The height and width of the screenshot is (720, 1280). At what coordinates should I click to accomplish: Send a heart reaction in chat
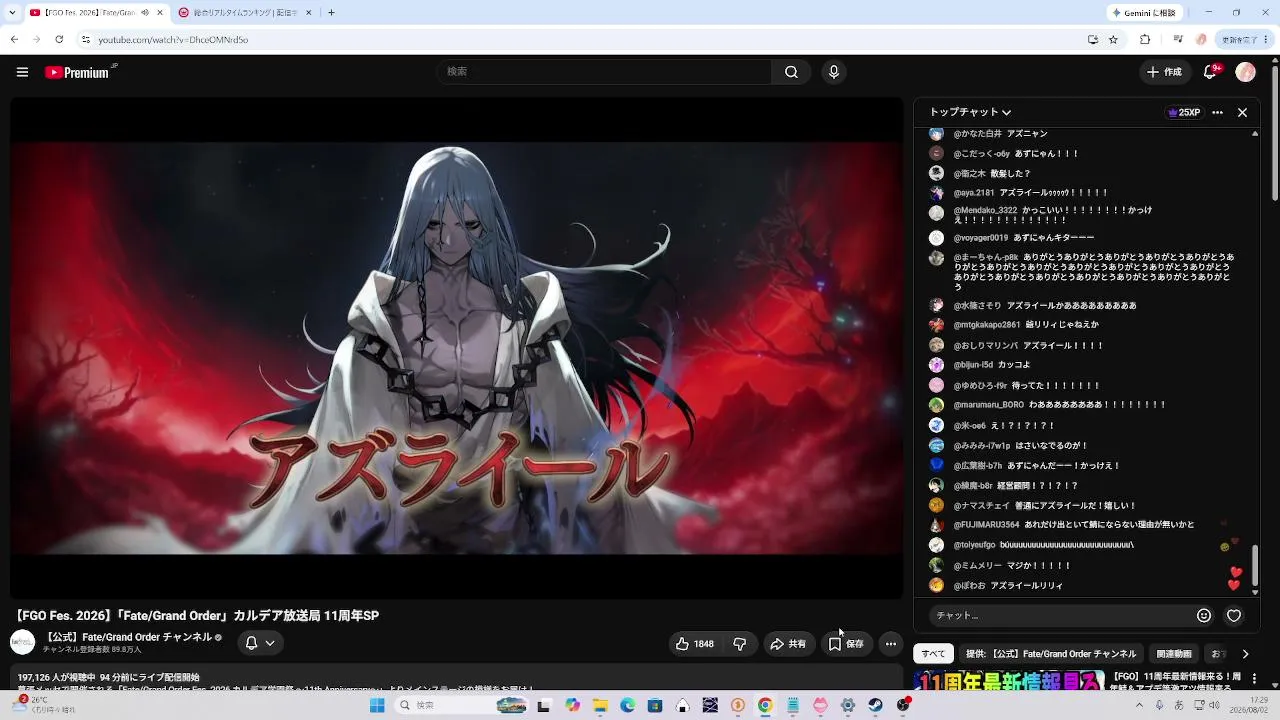(x=1234, y=616)
